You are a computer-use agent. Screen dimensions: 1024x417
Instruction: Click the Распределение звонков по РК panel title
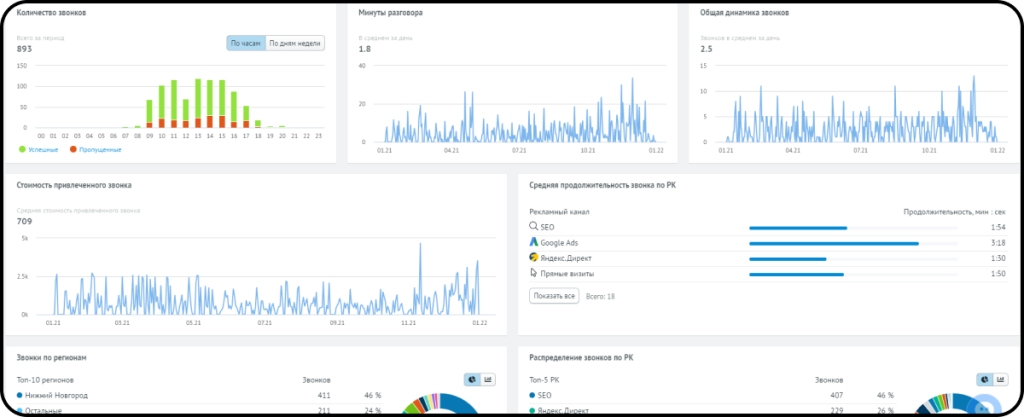pos(581,358)
